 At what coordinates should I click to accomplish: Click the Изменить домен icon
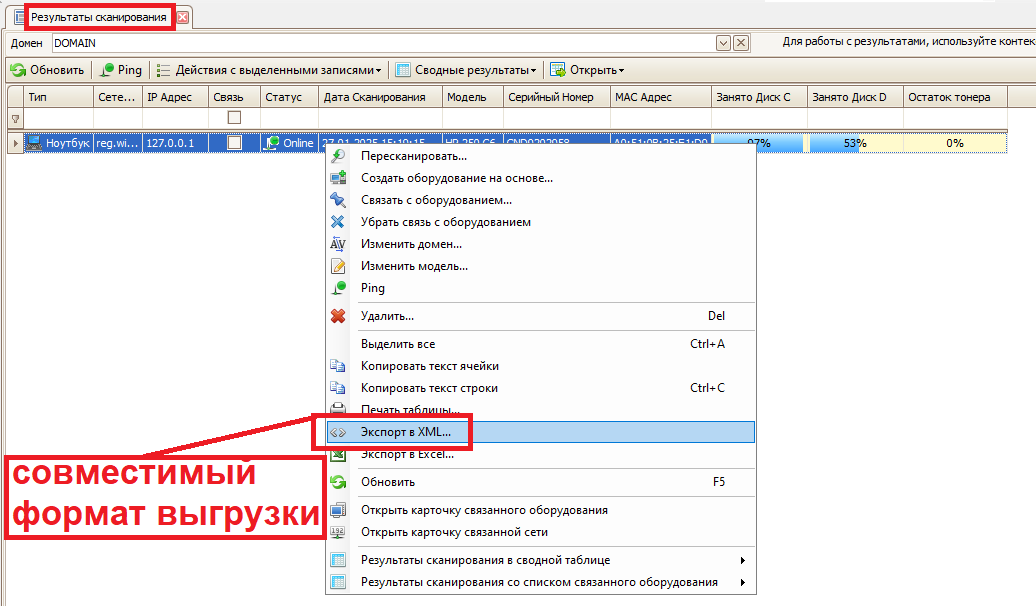click(x=338, y=244)
